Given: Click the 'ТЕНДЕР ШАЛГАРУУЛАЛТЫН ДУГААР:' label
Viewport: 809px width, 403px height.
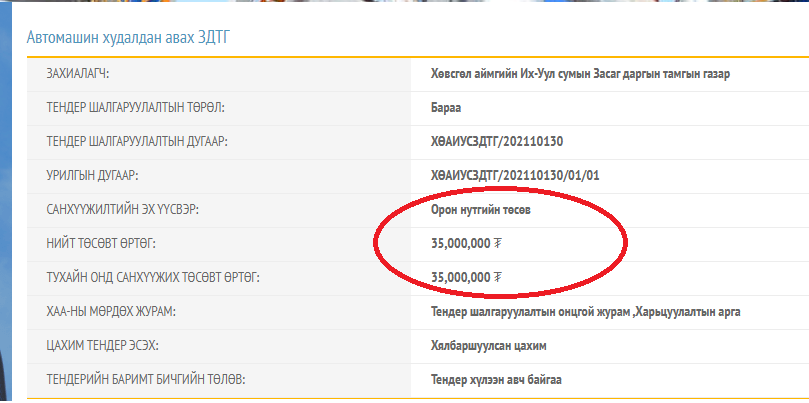Looking at the screenshot, I should click(137, 141).
